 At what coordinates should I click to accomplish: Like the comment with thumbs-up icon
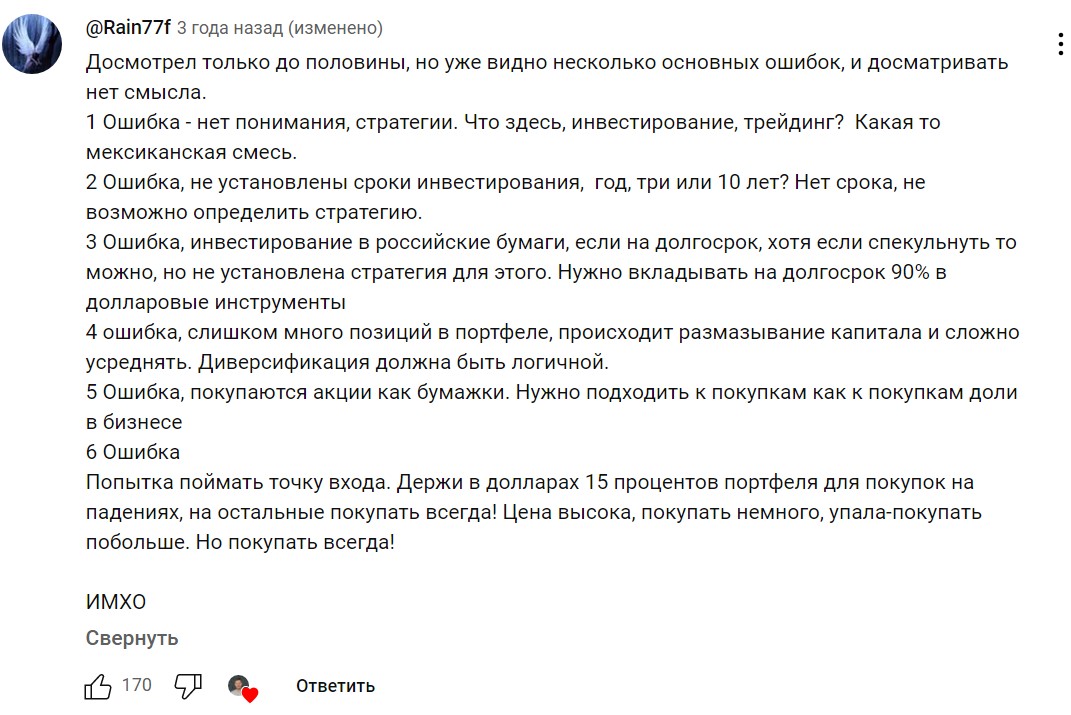click(98, 686)
